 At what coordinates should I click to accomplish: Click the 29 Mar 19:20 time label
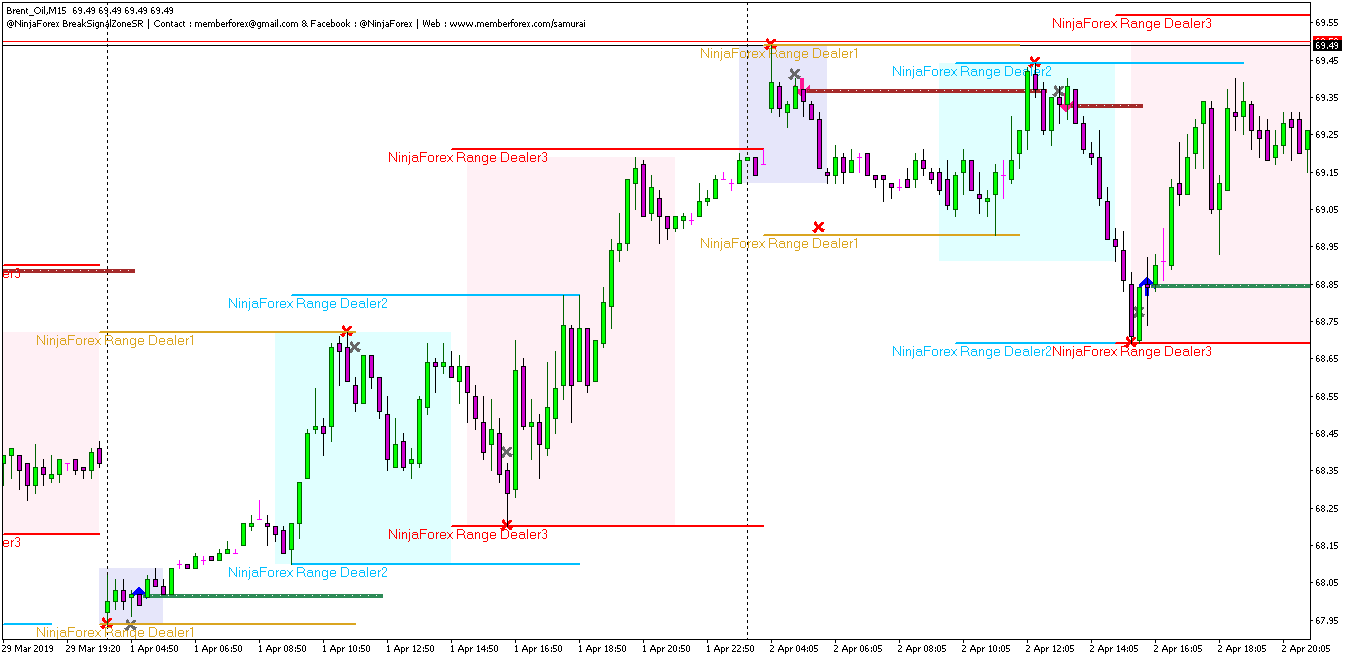pyautogui.click(x=94, y=648)
